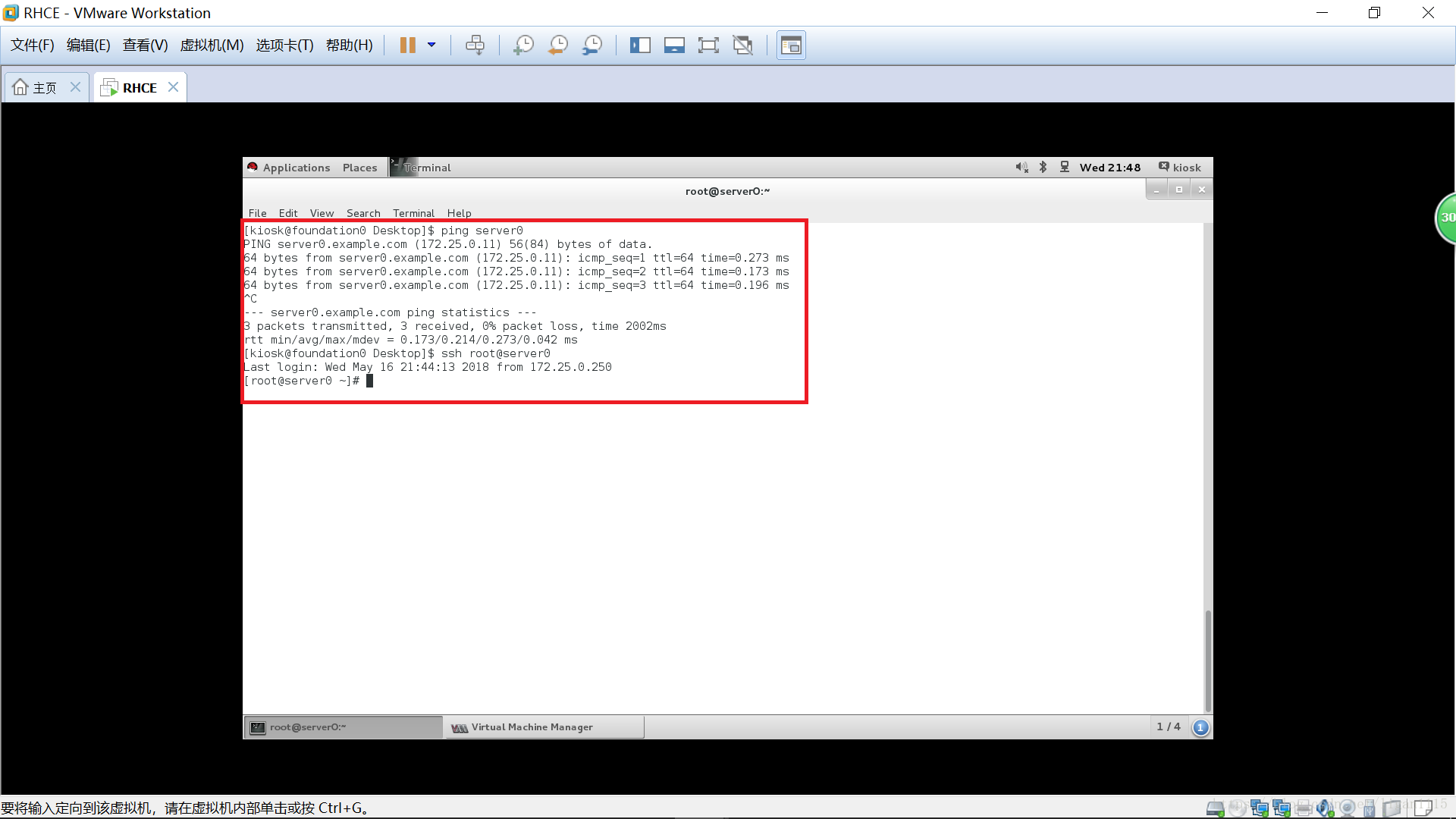Open the power options dropdown arrow
Viewport: 1456px width, 819px height.
[431, 45]
